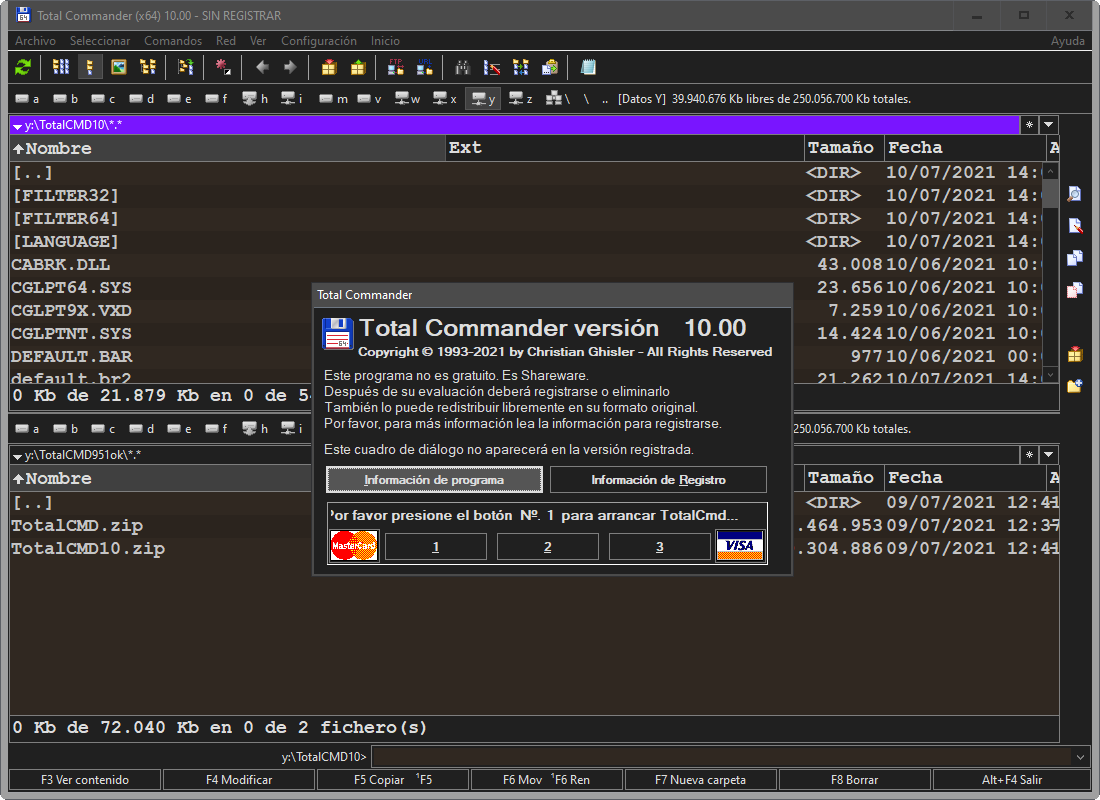Open the top panel directory history dropdown
The image size is (1100, 800).
[x=1049, y=125]
